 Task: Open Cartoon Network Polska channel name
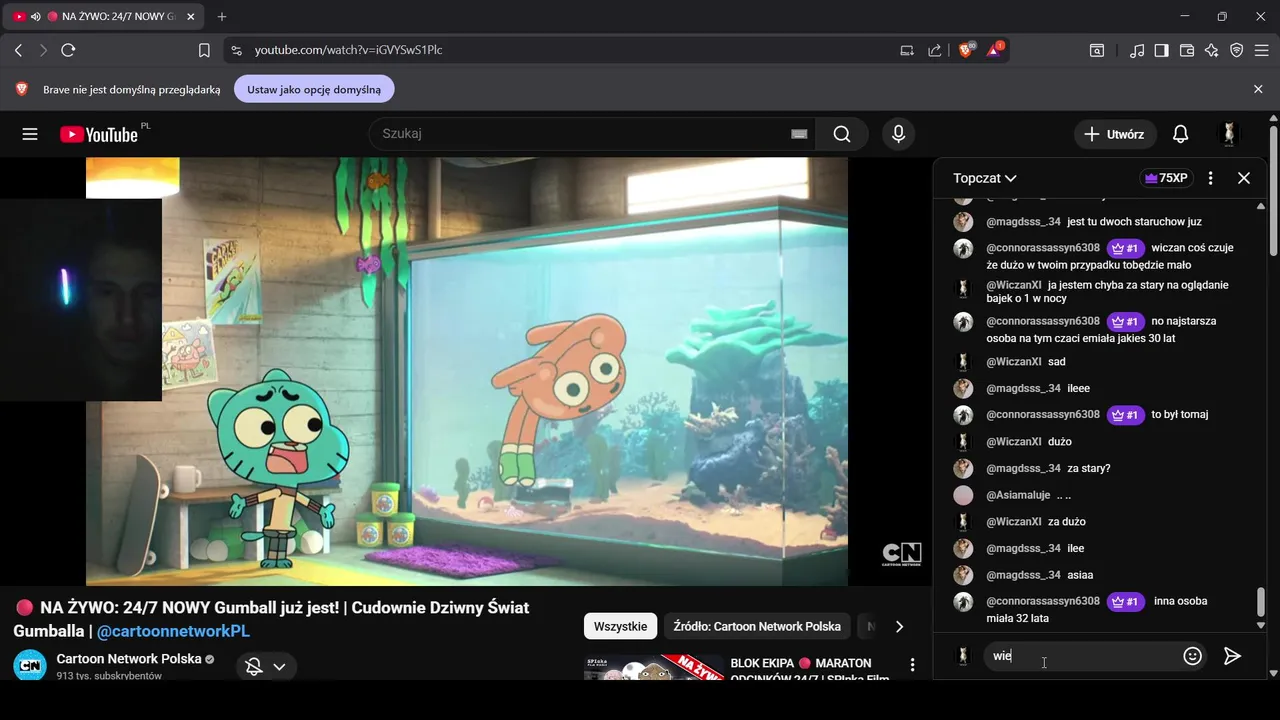tap(129, 659)
